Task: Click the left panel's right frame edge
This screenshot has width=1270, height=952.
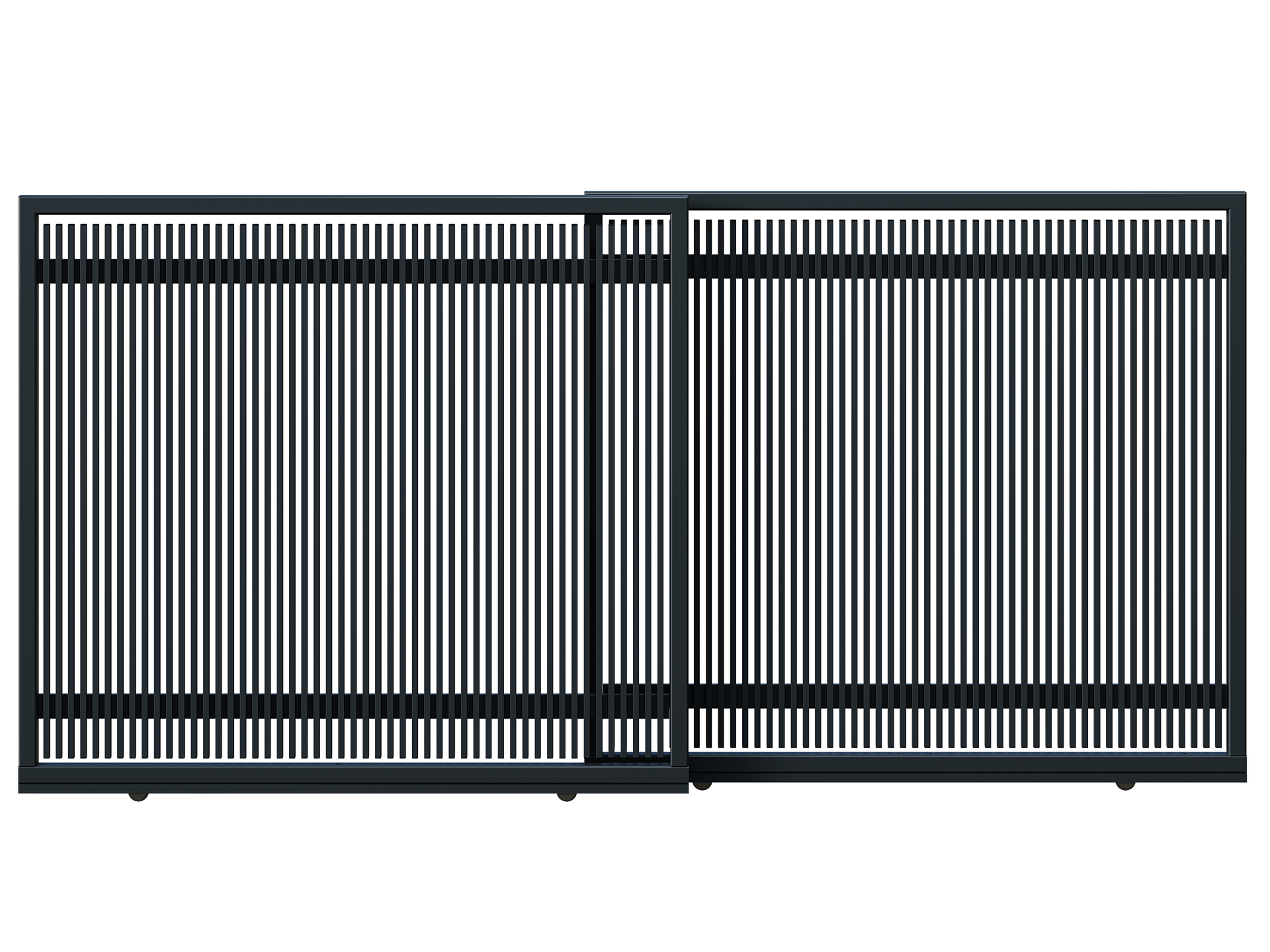Action: point(679,489)
